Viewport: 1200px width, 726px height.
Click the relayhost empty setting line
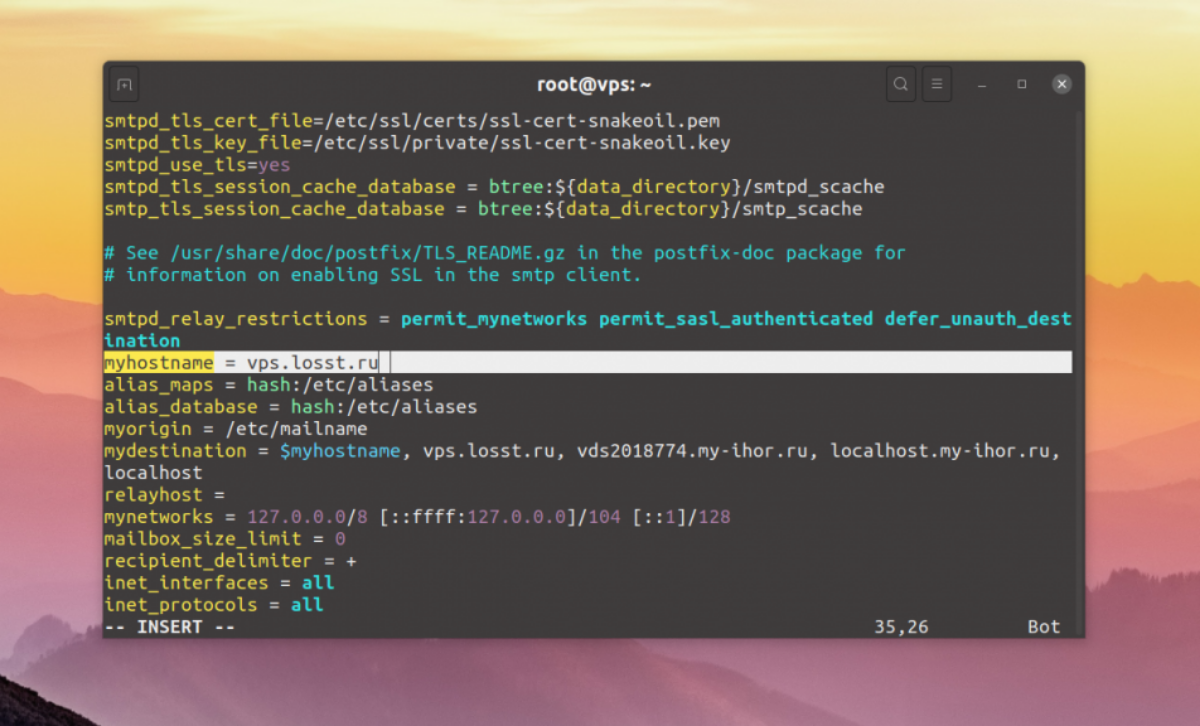[x=164, y=495]
